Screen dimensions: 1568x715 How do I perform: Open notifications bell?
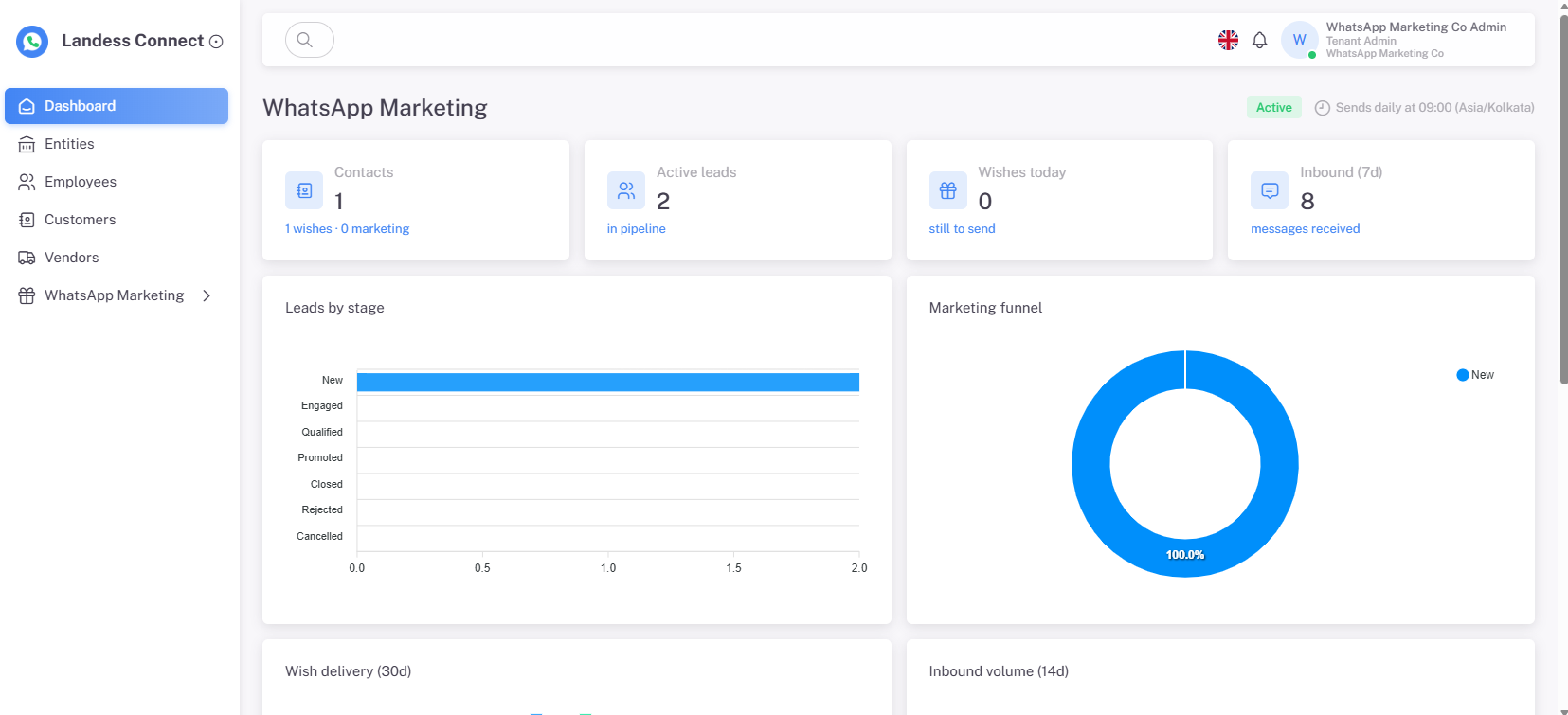(x=1259, y=40)
